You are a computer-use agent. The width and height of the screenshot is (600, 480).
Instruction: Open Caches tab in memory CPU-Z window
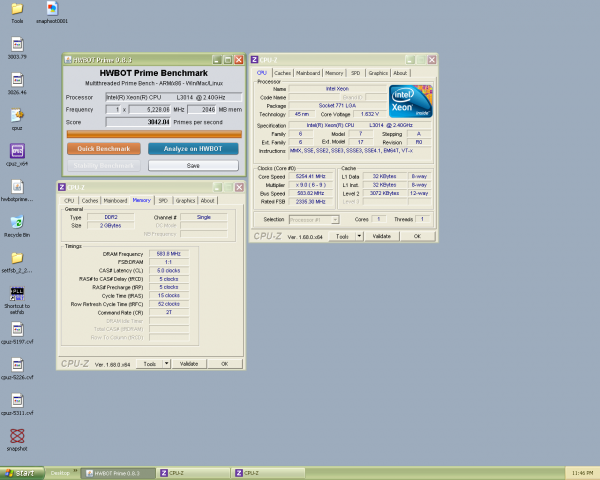click(90, 201)
